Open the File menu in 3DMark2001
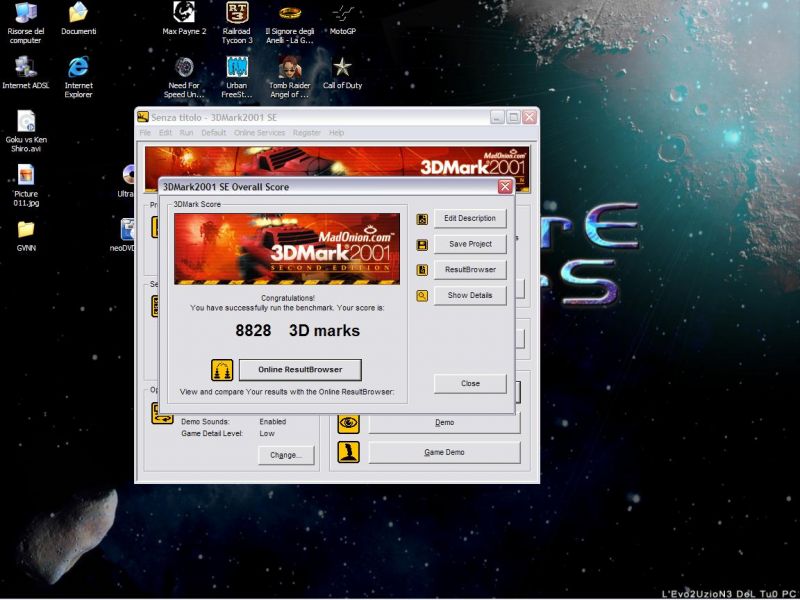 point(145,133)
